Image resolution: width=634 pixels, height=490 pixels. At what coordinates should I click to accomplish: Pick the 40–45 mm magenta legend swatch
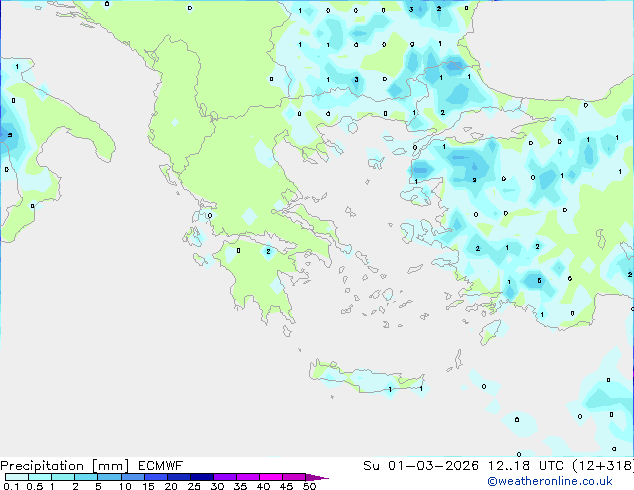click(271, 477)
